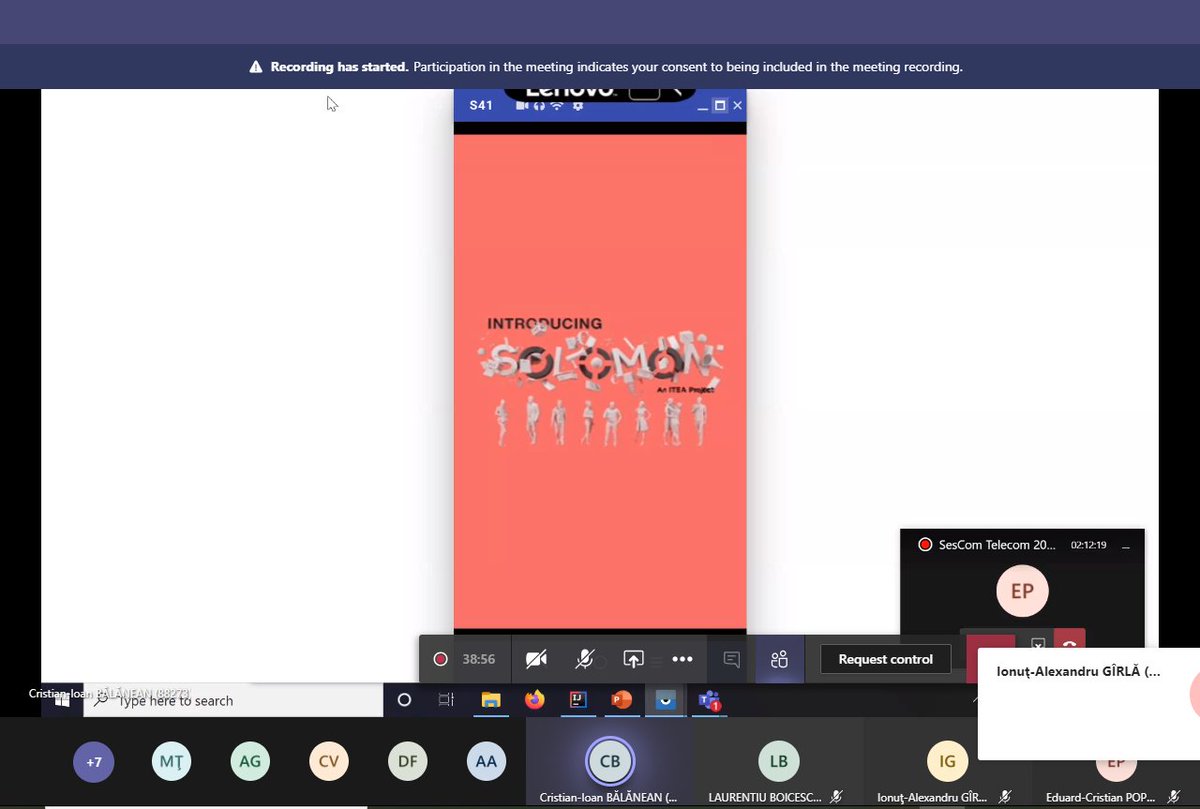Click the 38:56 meeting timer
1200x809 pixels.
click(x=479, y=659)
